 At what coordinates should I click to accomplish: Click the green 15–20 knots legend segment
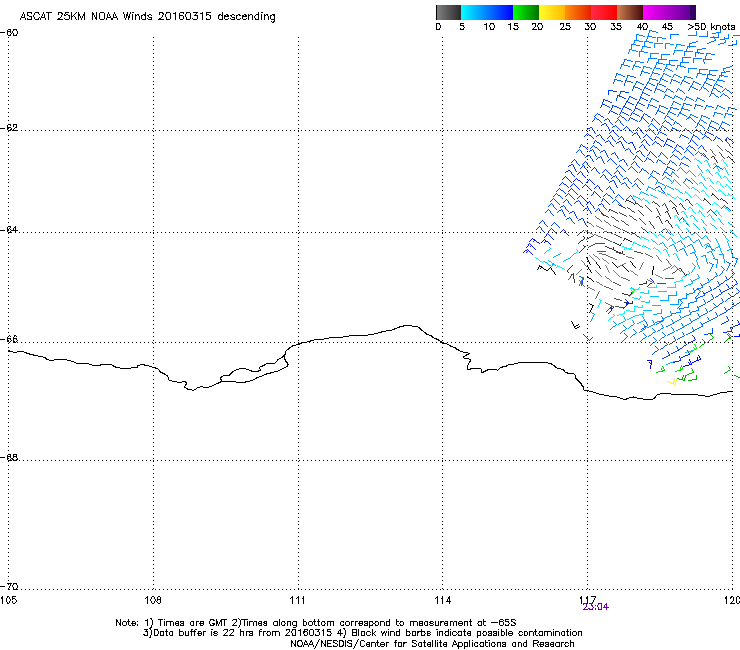pyautogui.click(x=526, y=12)
